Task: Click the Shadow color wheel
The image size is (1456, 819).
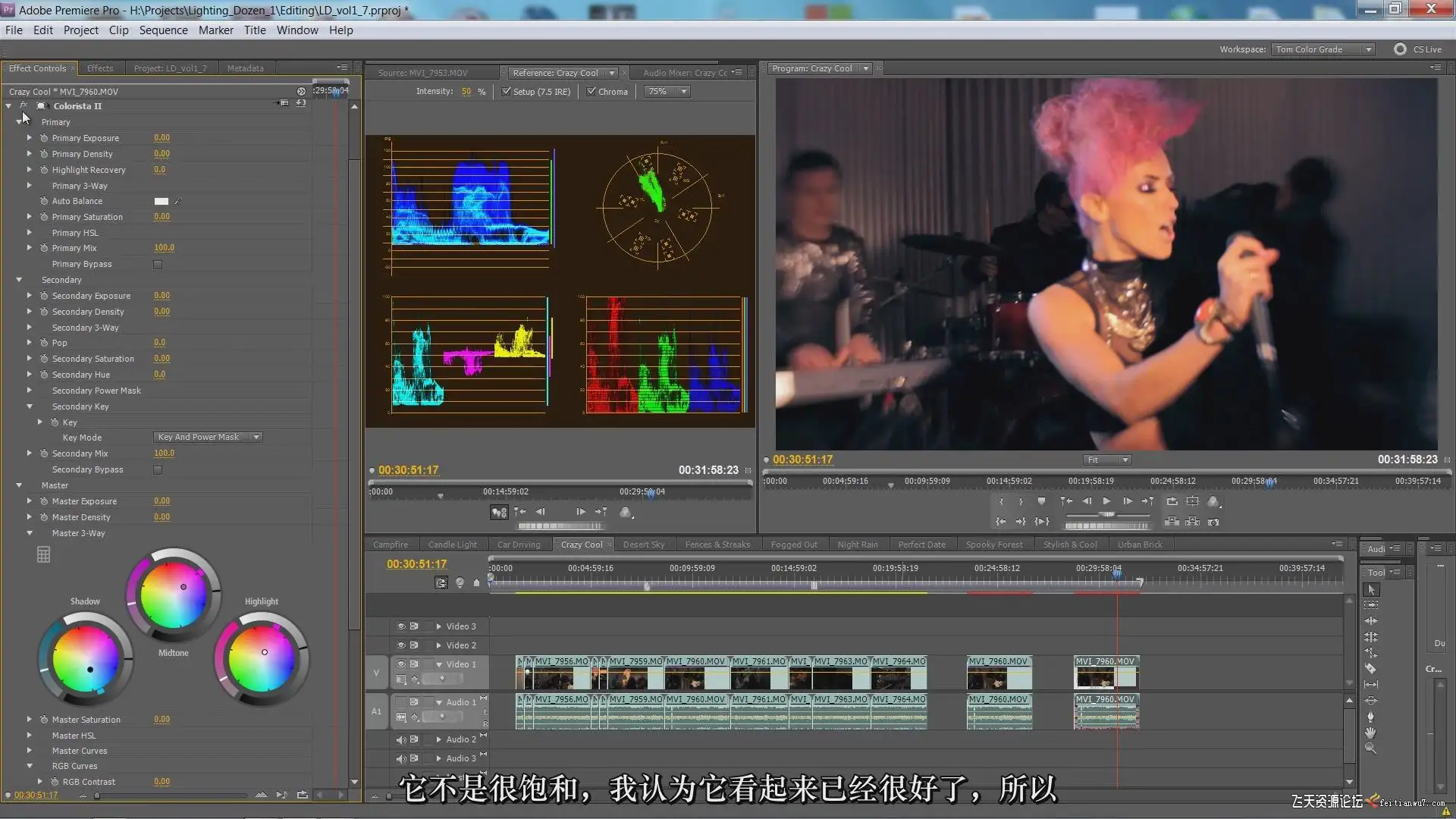Action: 86,661
